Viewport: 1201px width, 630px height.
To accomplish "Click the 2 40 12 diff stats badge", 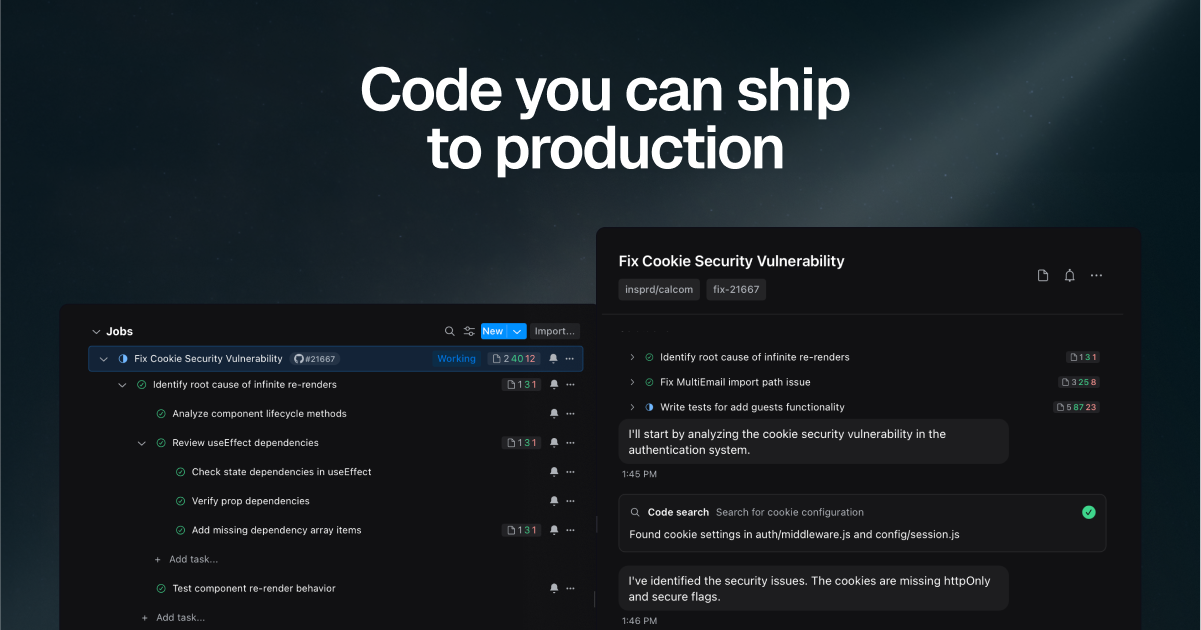I will point(513,358).
